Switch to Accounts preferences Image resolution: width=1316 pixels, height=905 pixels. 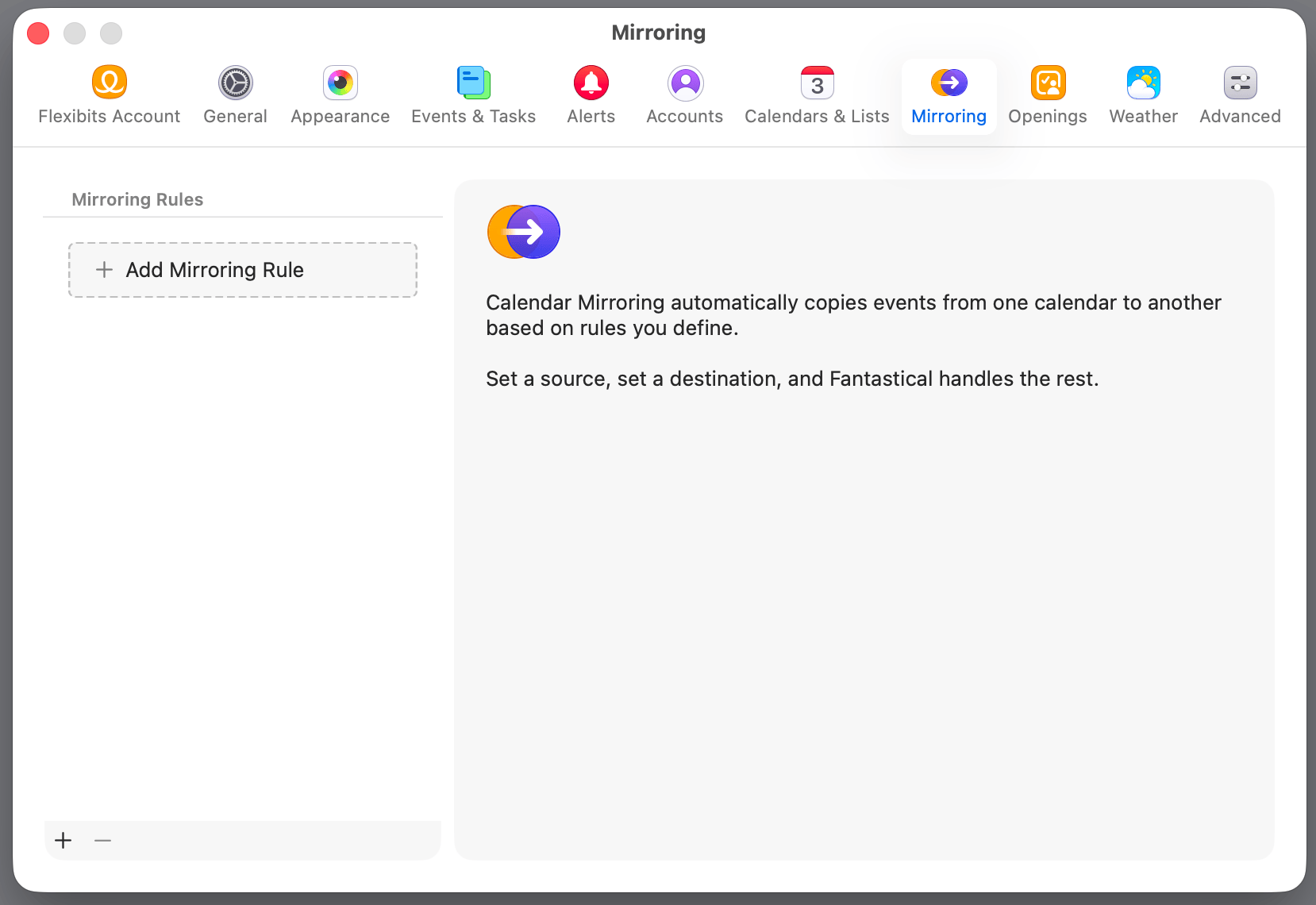685,96
